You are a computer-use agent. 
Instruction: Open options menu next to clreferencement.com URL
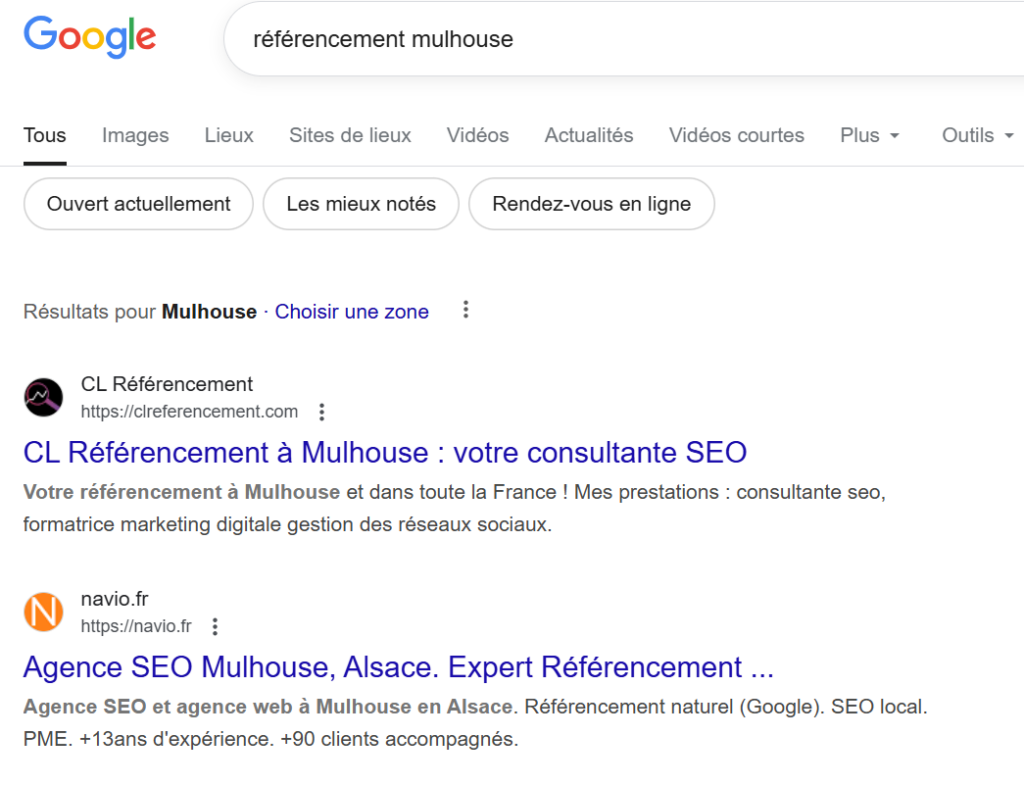(321, 412)
